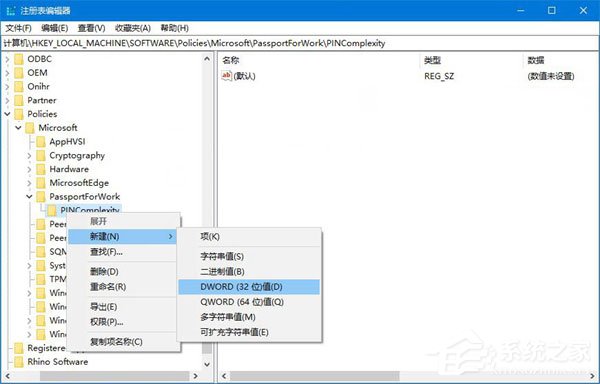Screen dimensions: 600x384
Task: Expand the Cryptography tree node
Action: (29, 156)
